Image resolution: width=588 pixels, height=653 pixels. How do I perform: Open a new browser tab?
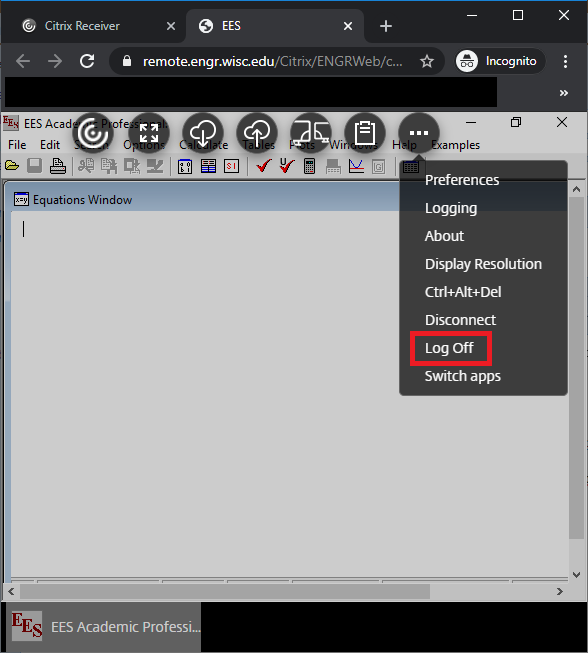386,26
